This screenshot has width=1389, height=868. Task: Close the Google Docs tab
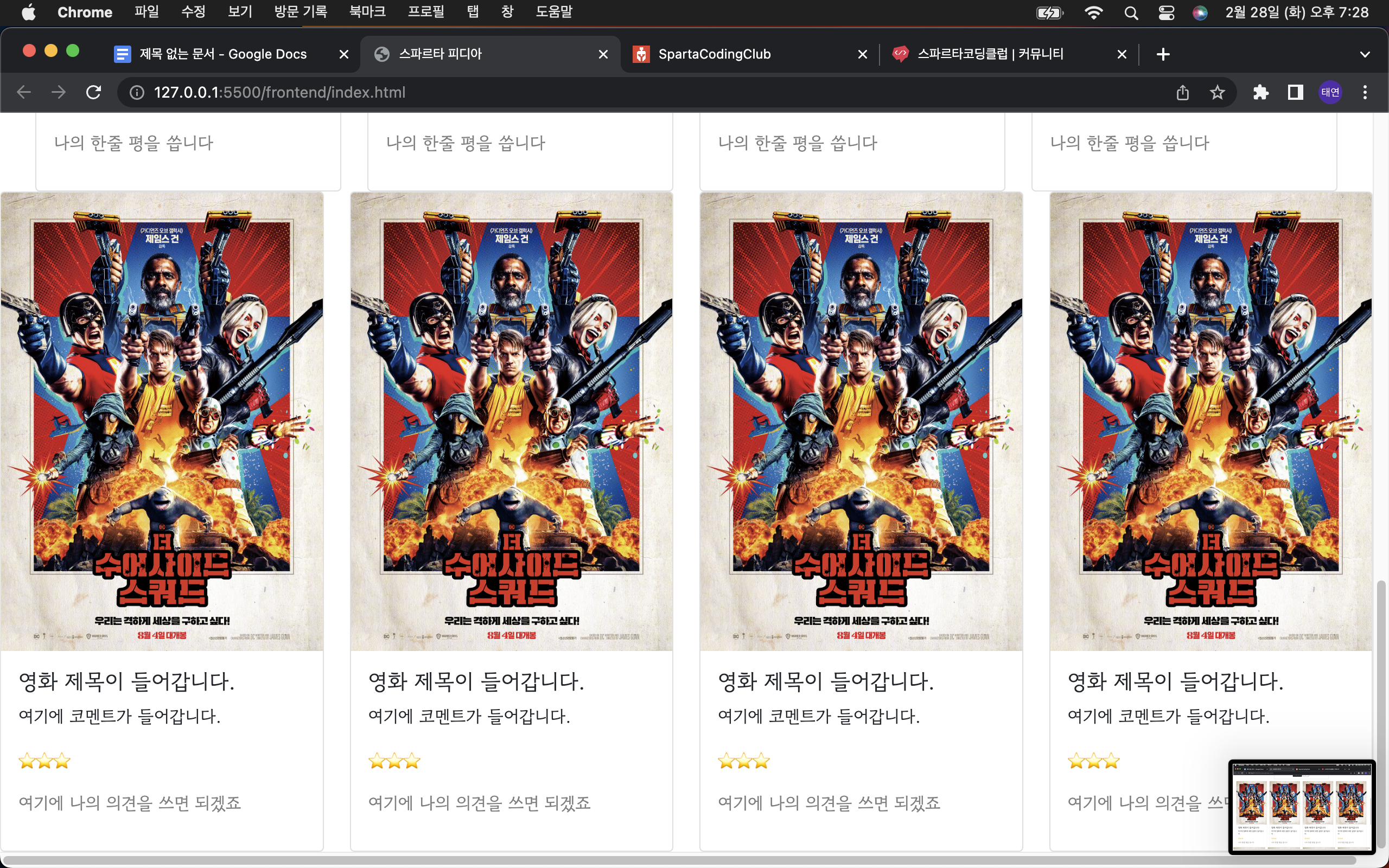point(344,54)
